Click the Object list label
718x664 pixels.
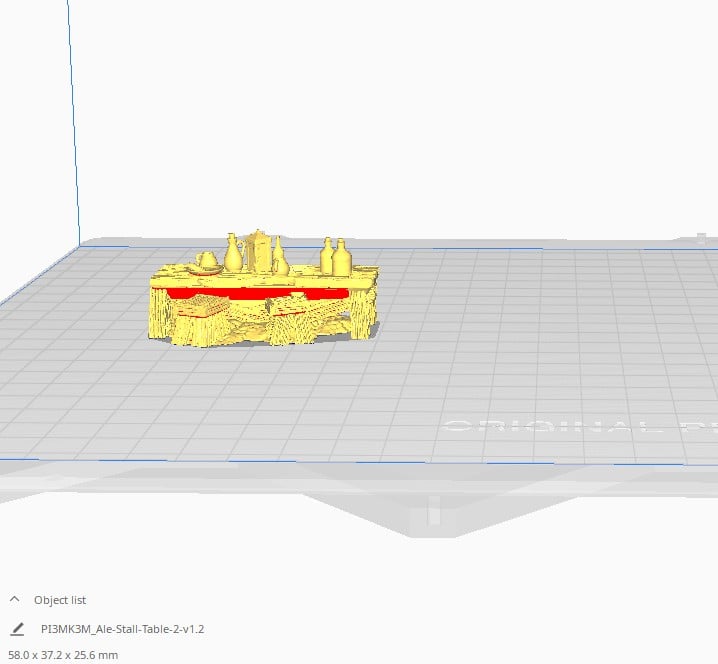coord(60,600)
